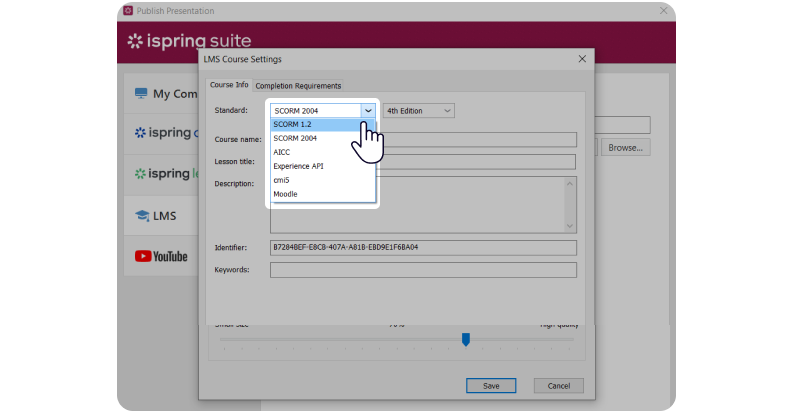Open the Completion Requirements tab
This screenshot has width=792, height=411.
click(x=298, y=86)
